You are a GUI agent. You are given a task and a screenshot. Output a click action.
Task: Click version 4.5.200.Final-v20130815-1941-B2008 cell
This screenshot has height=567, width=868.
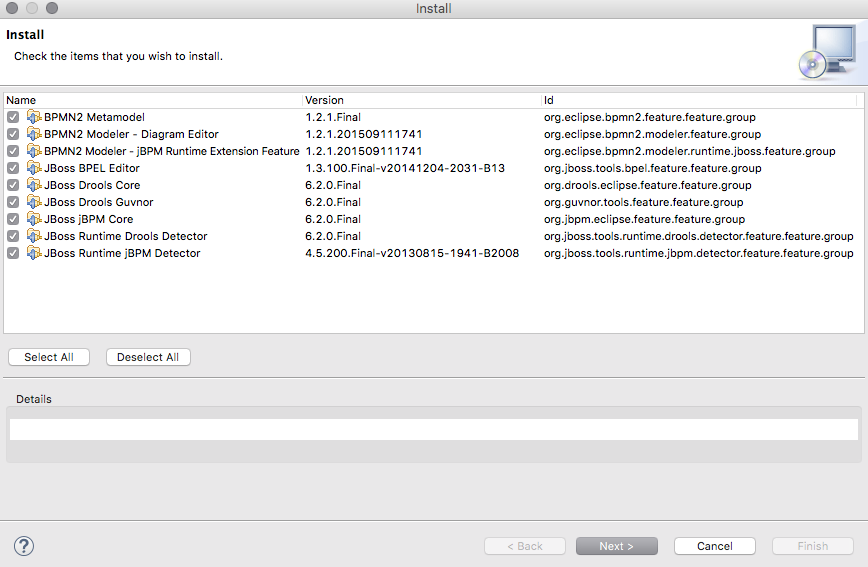(412, 253)
